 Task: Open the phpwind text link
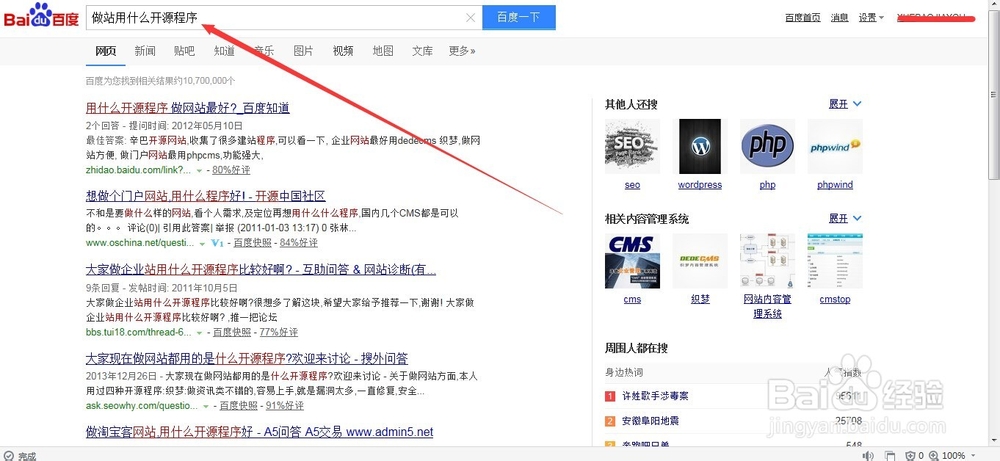click(835, 185)
